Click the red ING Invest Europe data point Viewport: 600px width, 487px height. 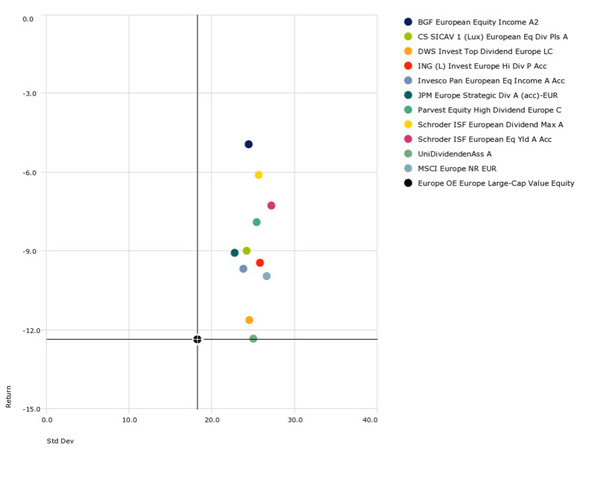pos(260,263)
